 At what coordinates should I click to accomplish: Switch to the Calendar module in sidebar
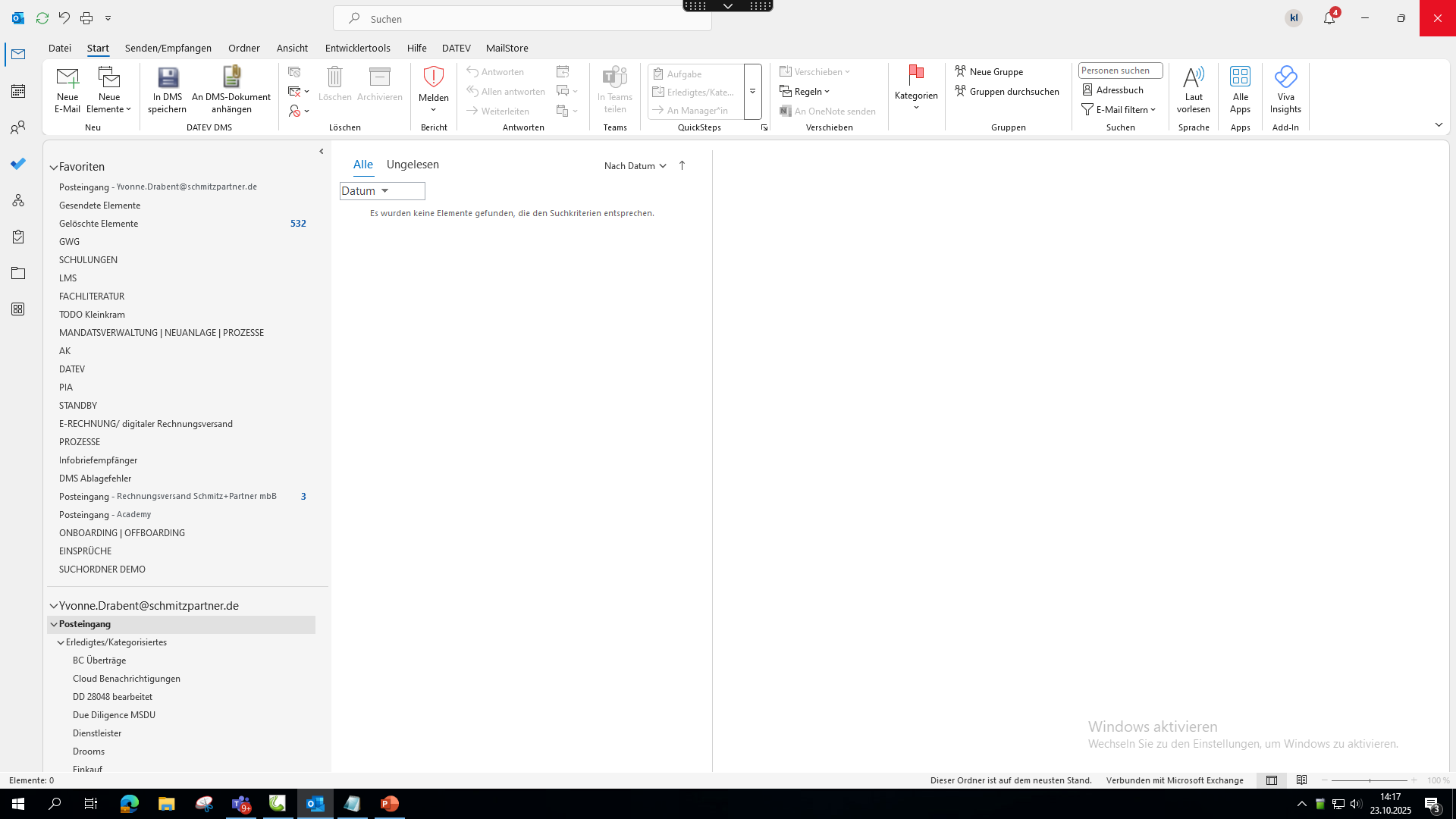coord(18,91)
